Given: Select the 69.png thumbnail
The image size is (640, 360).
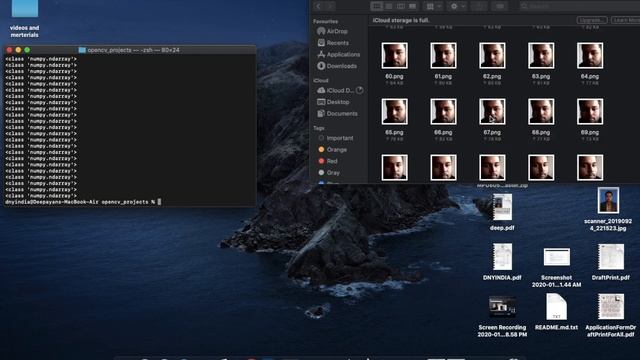Looking at the screenshot, I should pos(590,111).
